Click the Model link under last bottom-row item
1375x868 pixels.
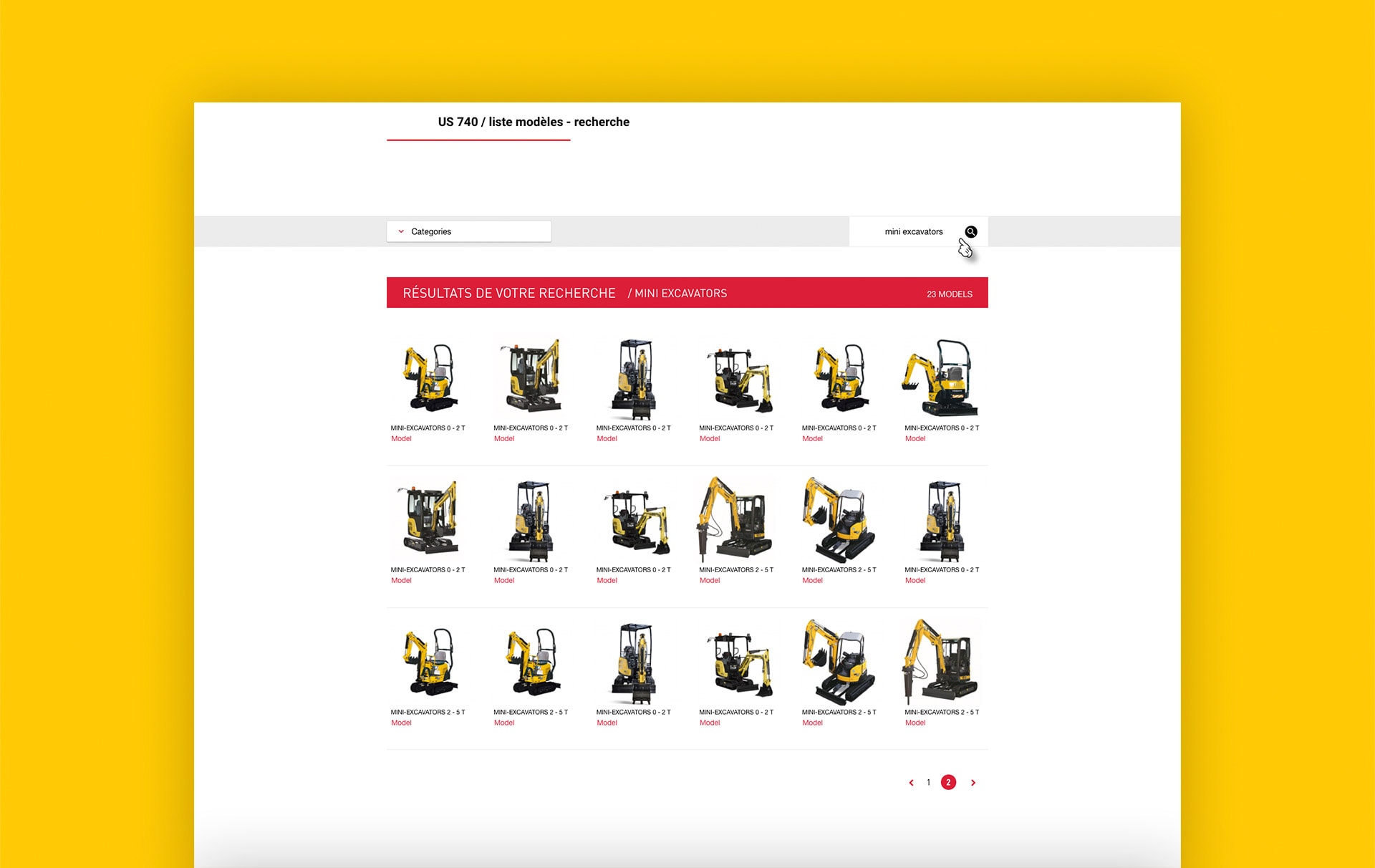(915, 723)
